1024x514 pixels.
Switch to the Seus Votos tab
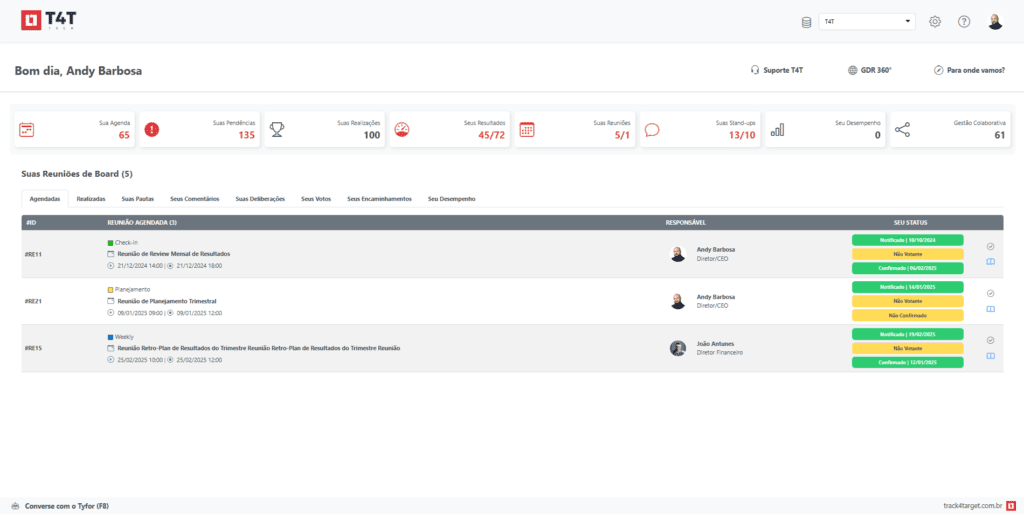(316, 199)
